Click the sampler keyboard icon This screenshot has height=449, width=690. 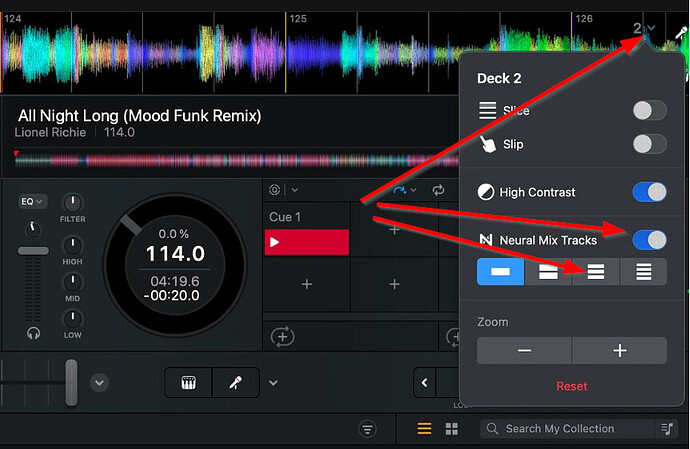(189, 382)
